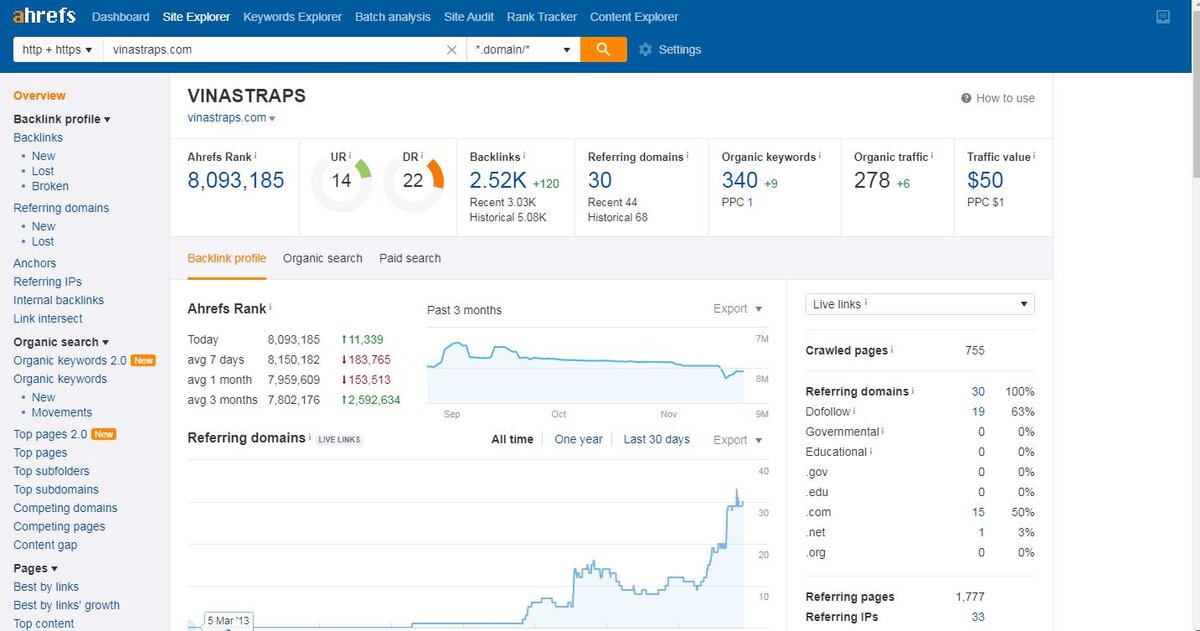Open the Anchors sidebar link
Screen dimensions: 1200x631
[x=35, y=263]
